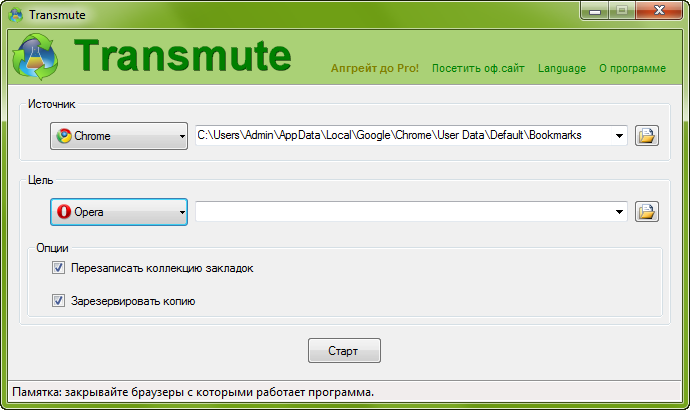Close the Transmute window
Screen dimensions: 690x410
point(659,11)
